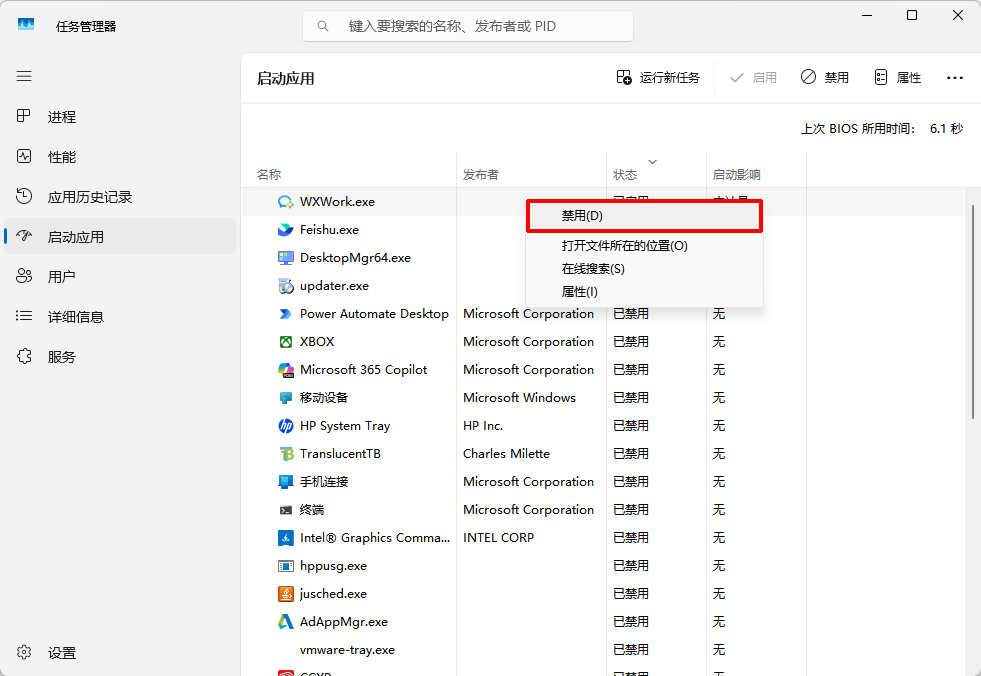Open the 用户 page
This screenshot has height=676, width=981.
coord(120,277)
